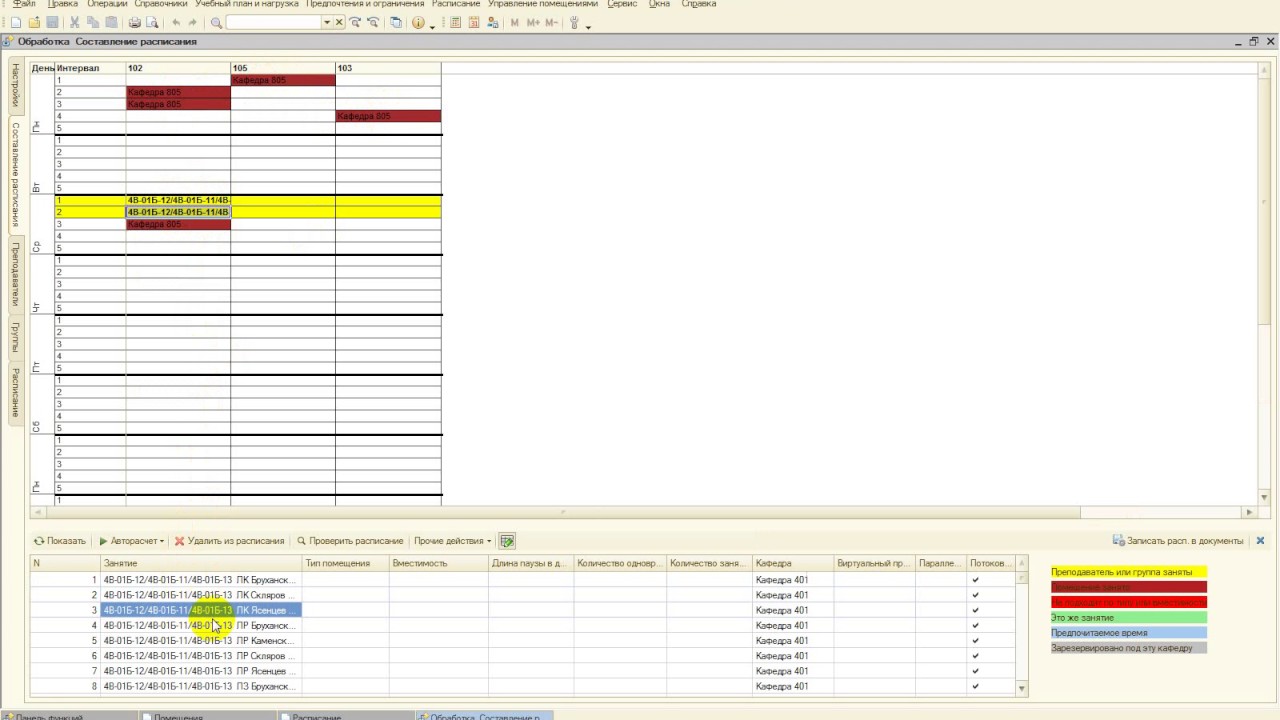
Task: Open the Управление помещениями menu
Action: [x=543, y=4]
